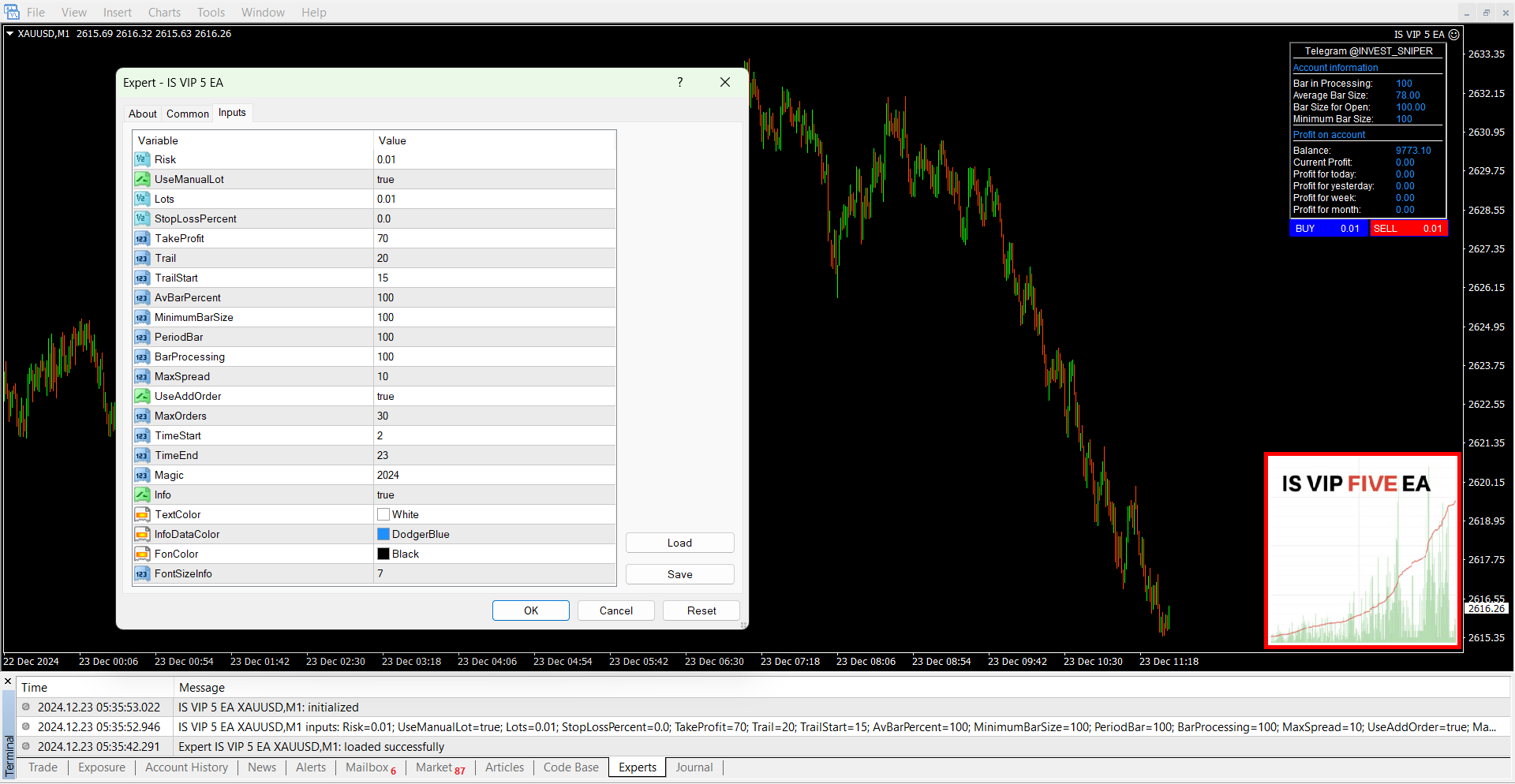Click the TakeProfit value field 70

tap(493, 238)
